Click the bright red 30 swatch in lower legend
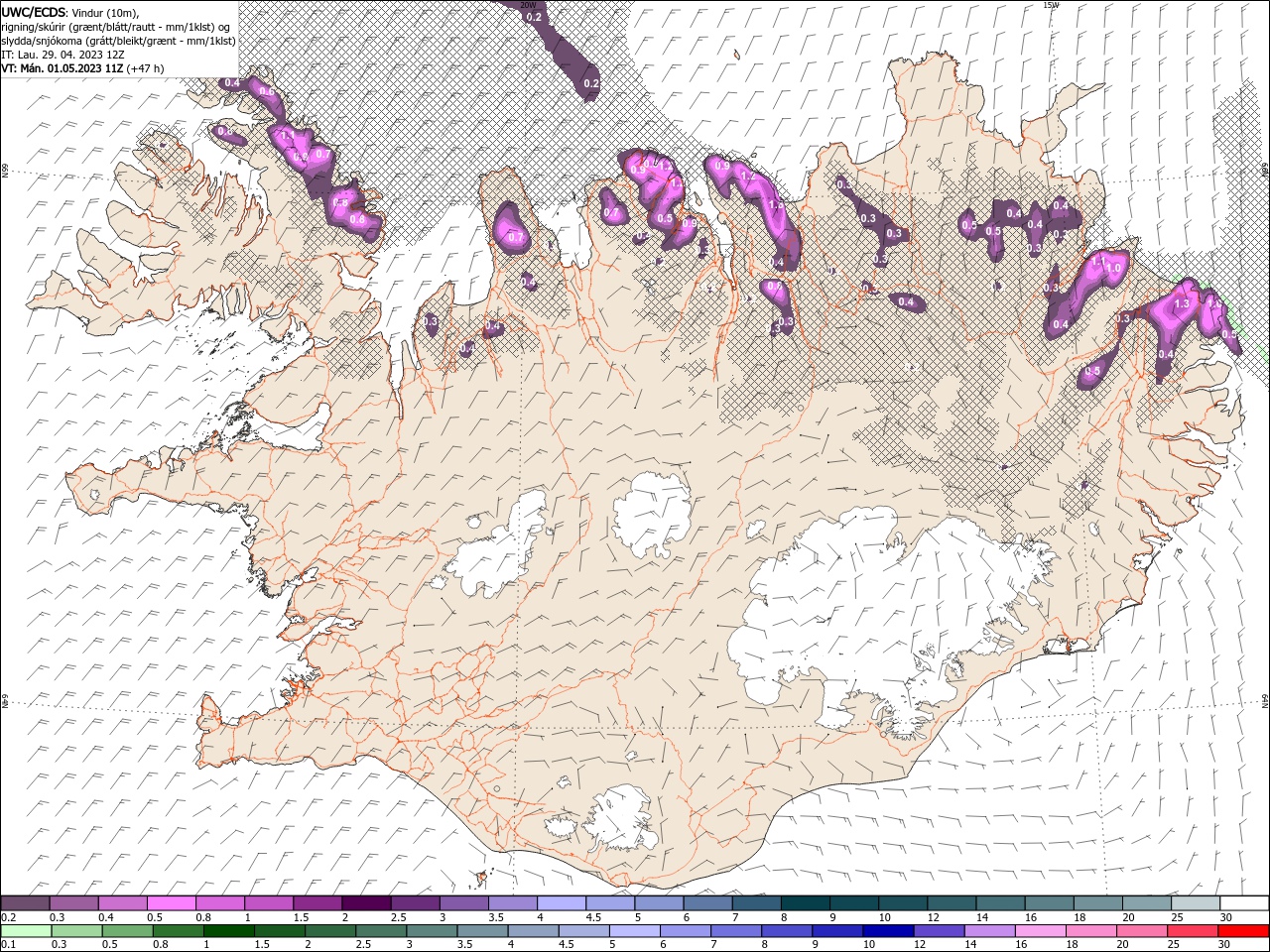Viewport: 1270px width, 952px height. [x=1241, y=931]
